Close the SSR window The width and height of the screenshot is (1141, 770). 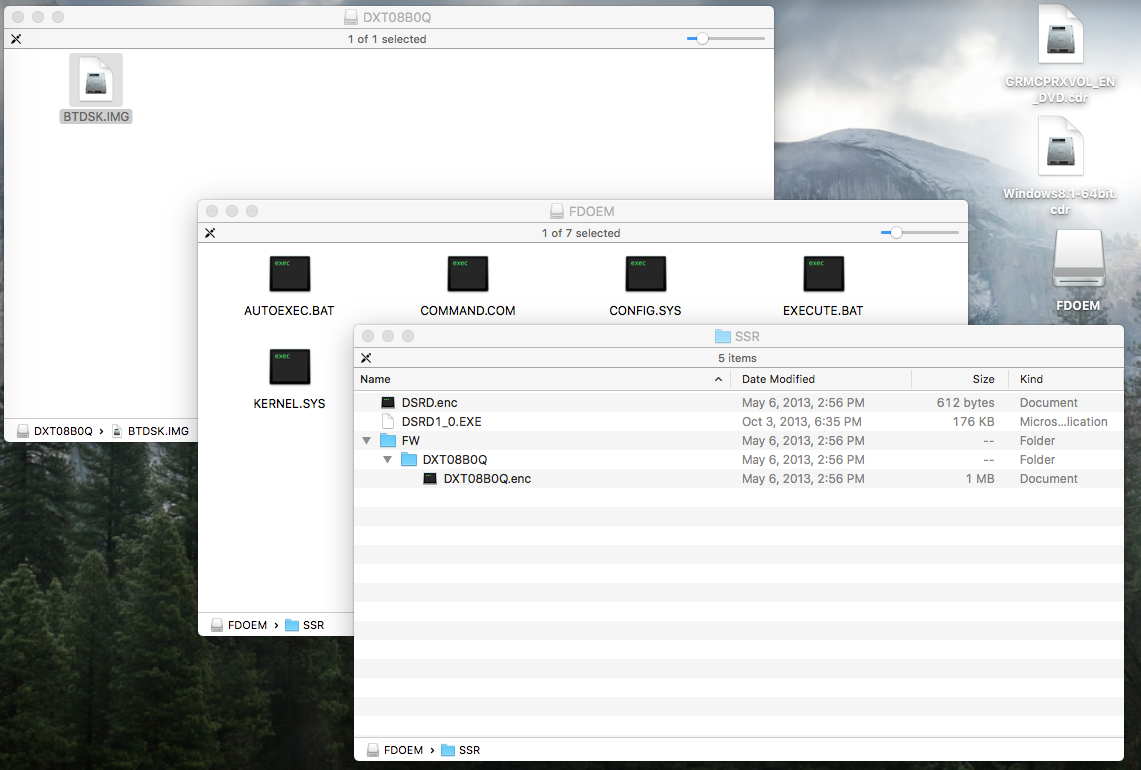click(368, 336)
